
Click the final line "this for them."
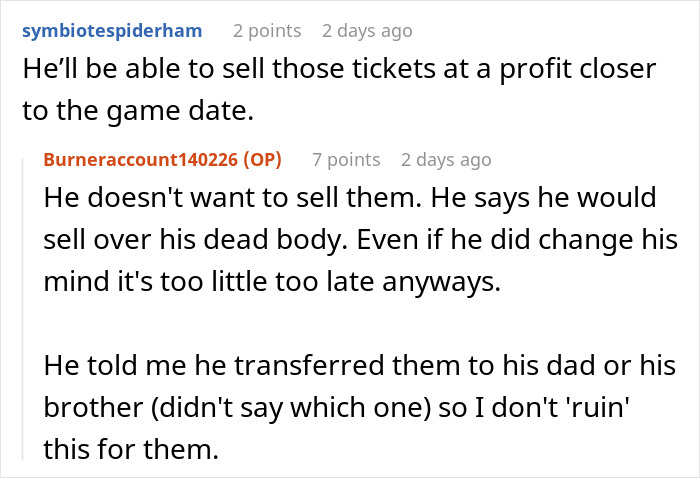(x=130, y=451)
